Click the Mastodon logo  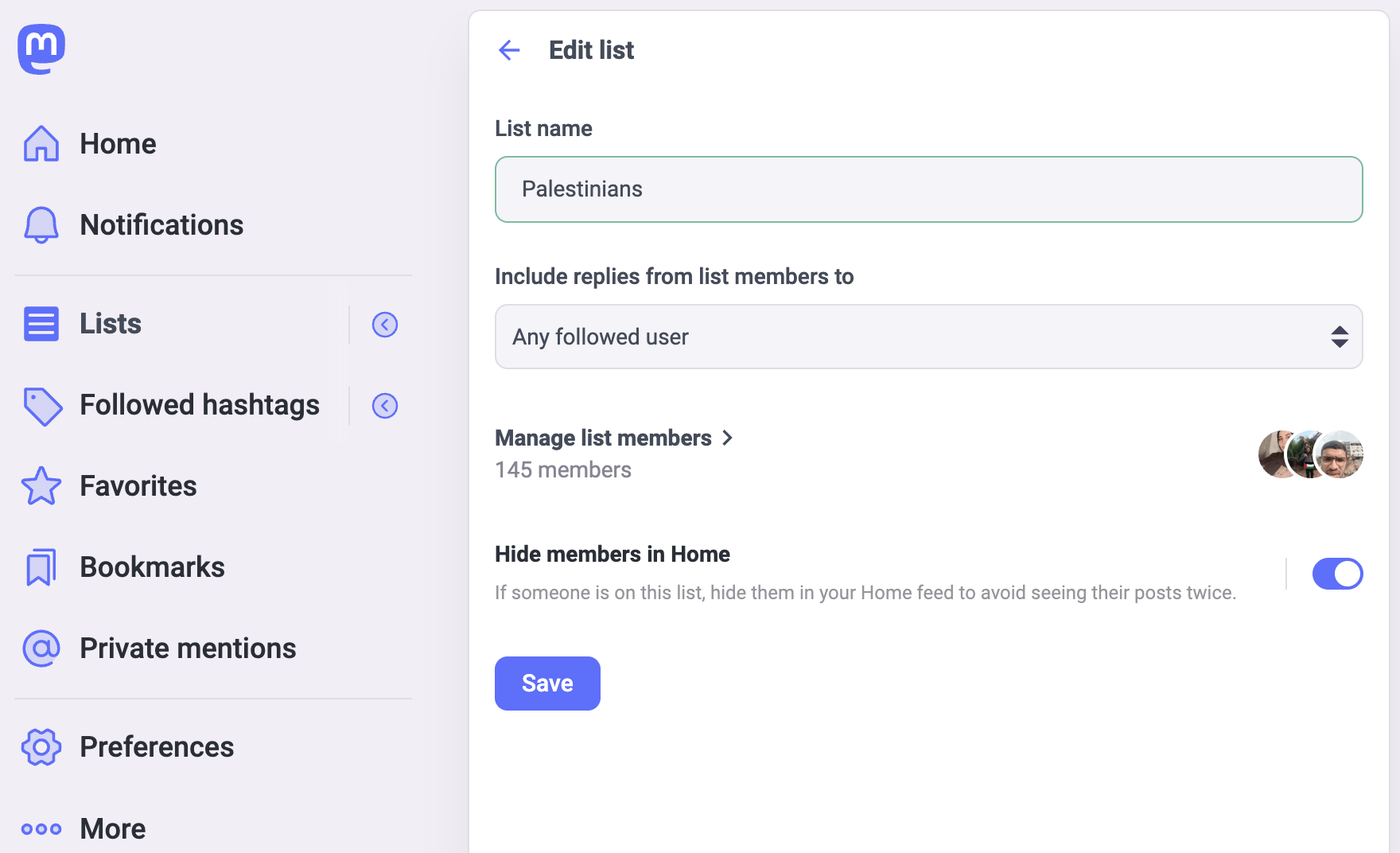(41, 49)
